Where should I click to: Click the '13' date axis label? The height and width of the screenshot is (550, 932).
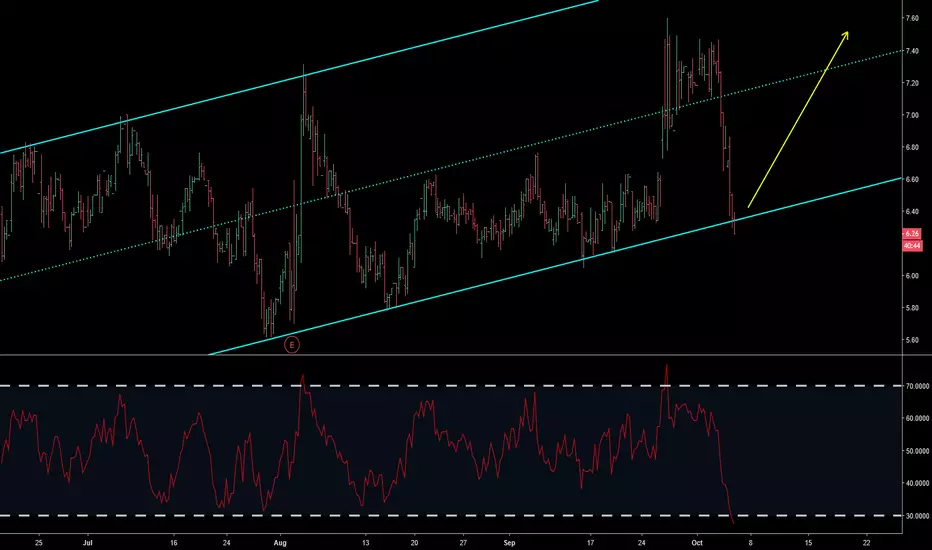pyautogui.click(x=366, y=543)
